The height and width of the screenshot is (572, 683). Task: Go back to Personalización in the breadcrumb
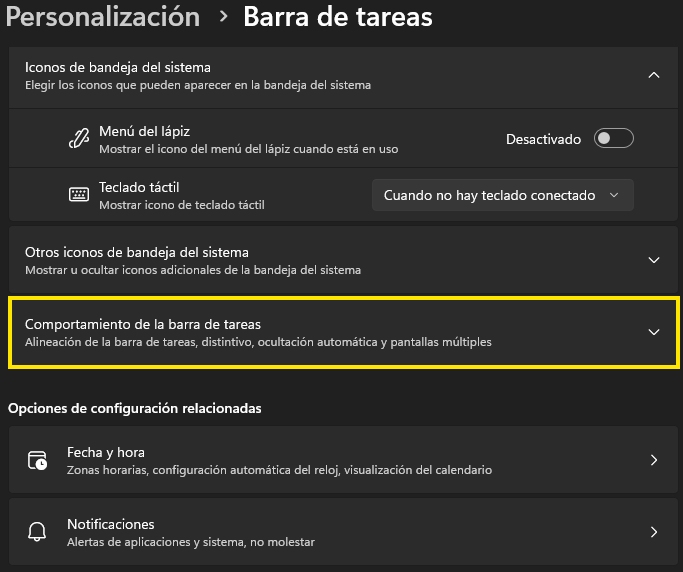tap(104, 17)
